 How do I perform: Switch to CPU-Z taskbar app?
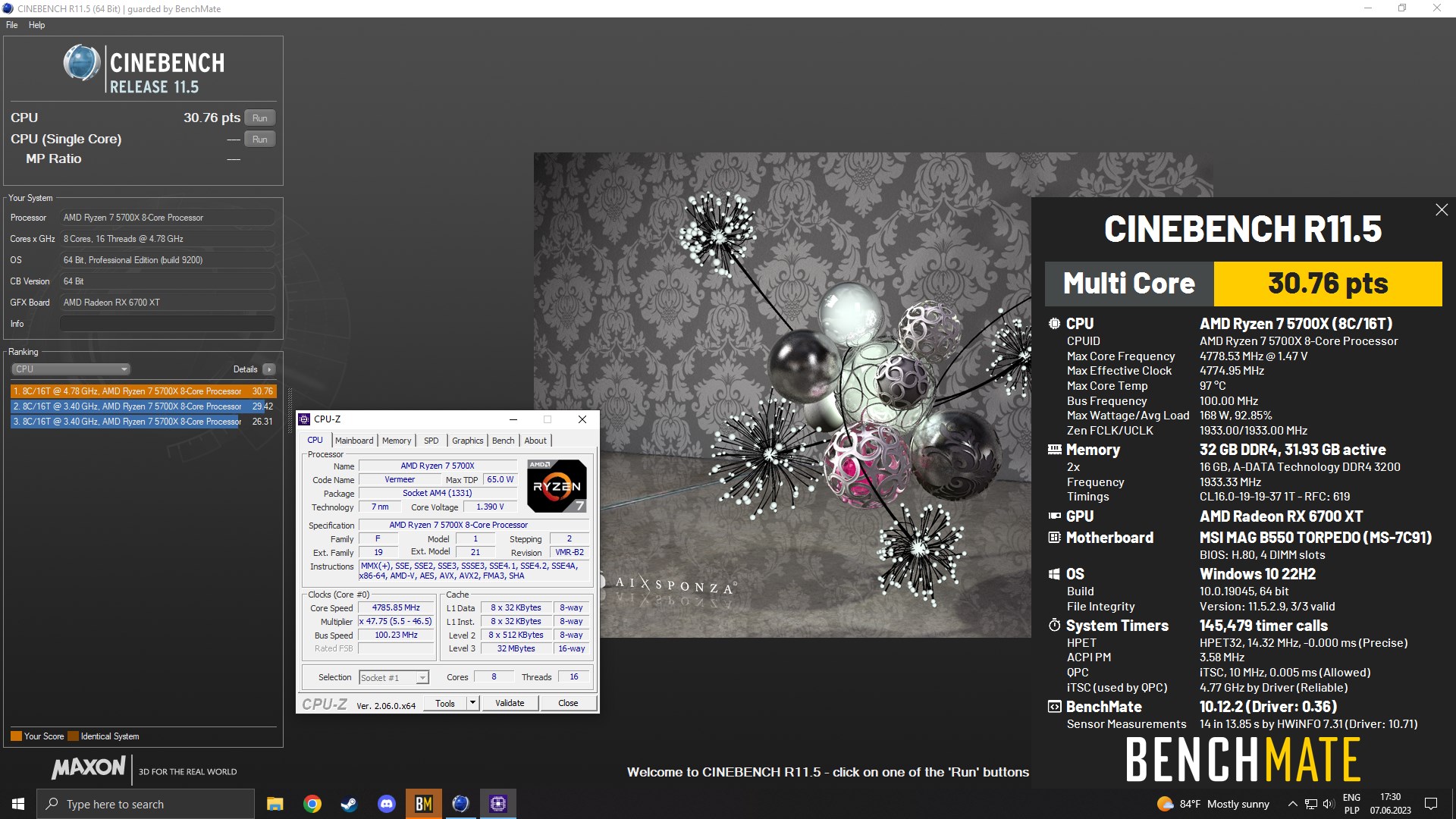click(x=497, y=804)
